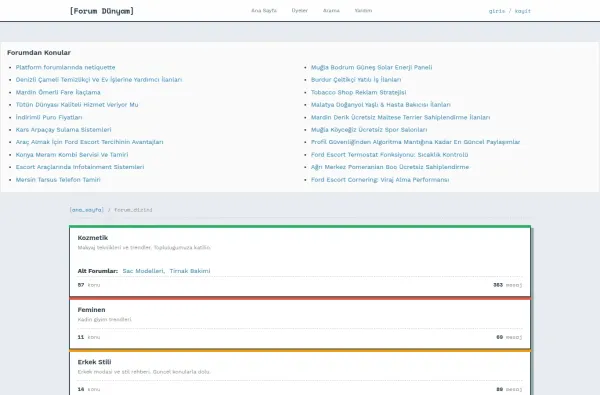Screen dimensions: 600x395
Task: Open Profil Güvenliğinden Algoritma Mantığına topic
Action: [x=415, y=142]
